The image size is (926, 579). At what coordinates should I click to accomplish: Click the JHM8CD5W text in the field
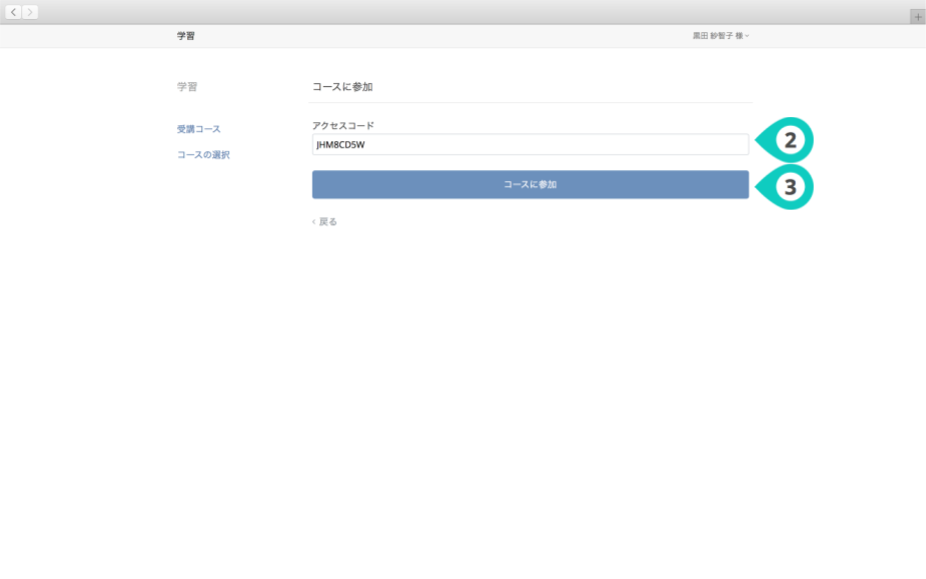point(341,145)
